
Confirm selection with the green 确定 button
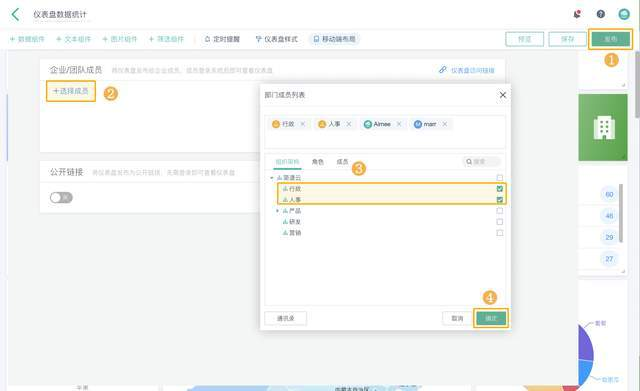[x=491, y=318]
